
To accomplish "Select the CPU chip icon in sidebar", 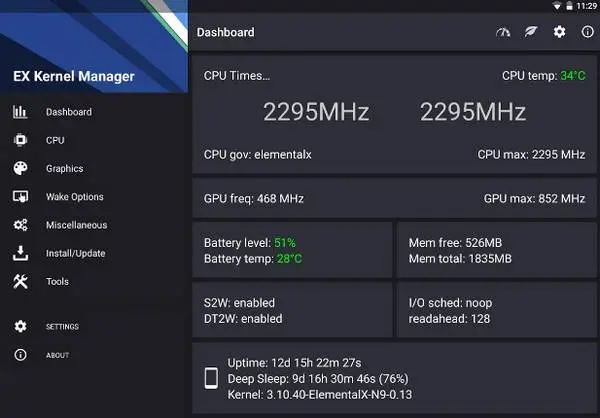I will [x=20, y=140].
